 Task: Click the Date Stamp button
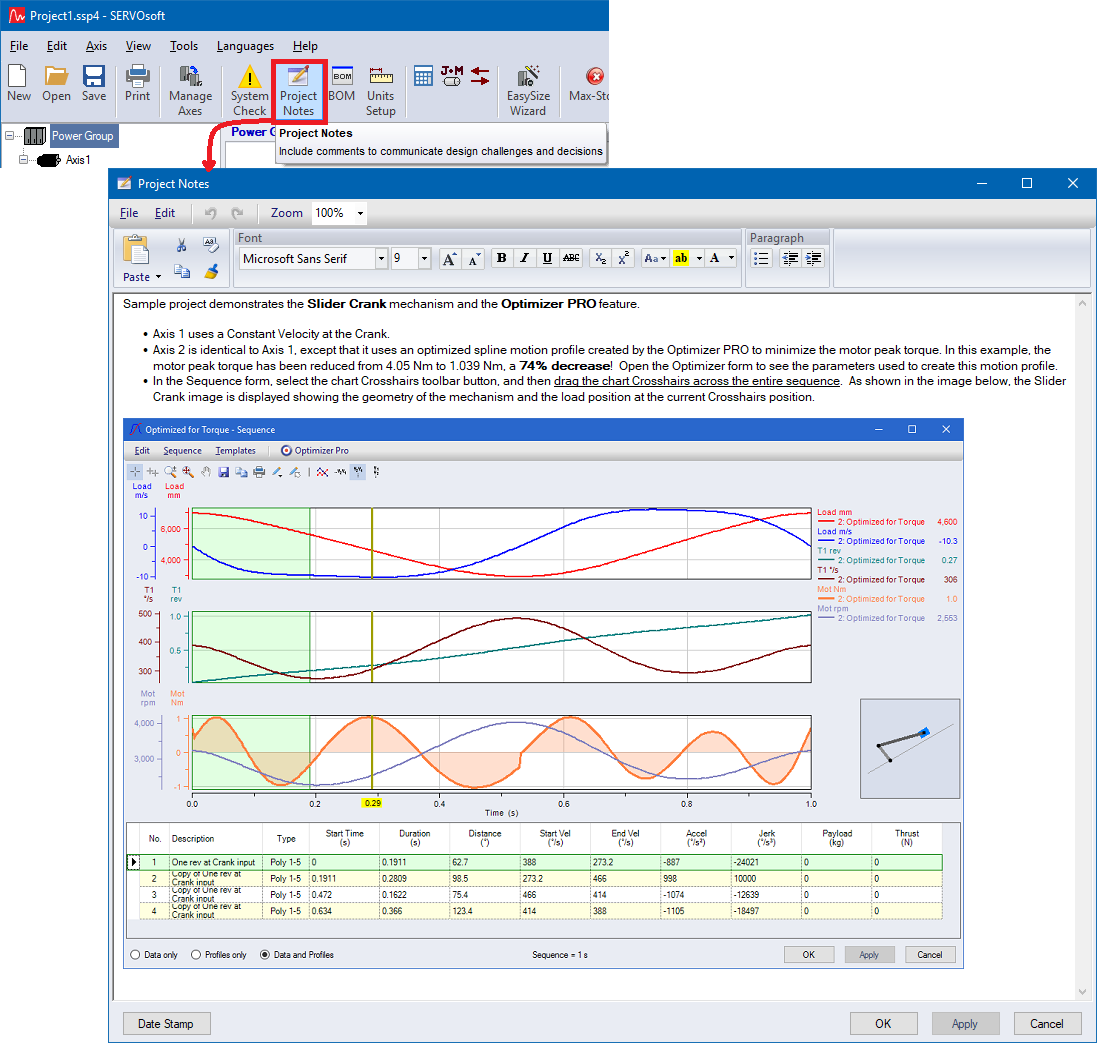point(166,1024)
